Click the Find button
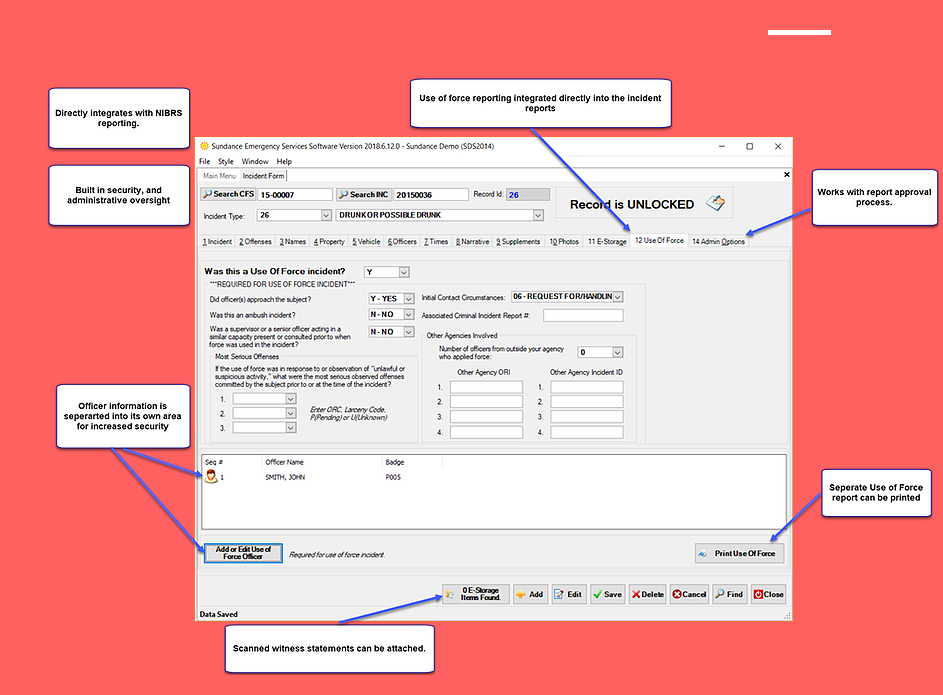Screen dimensions: 943x695 click(x=729, y=595)
